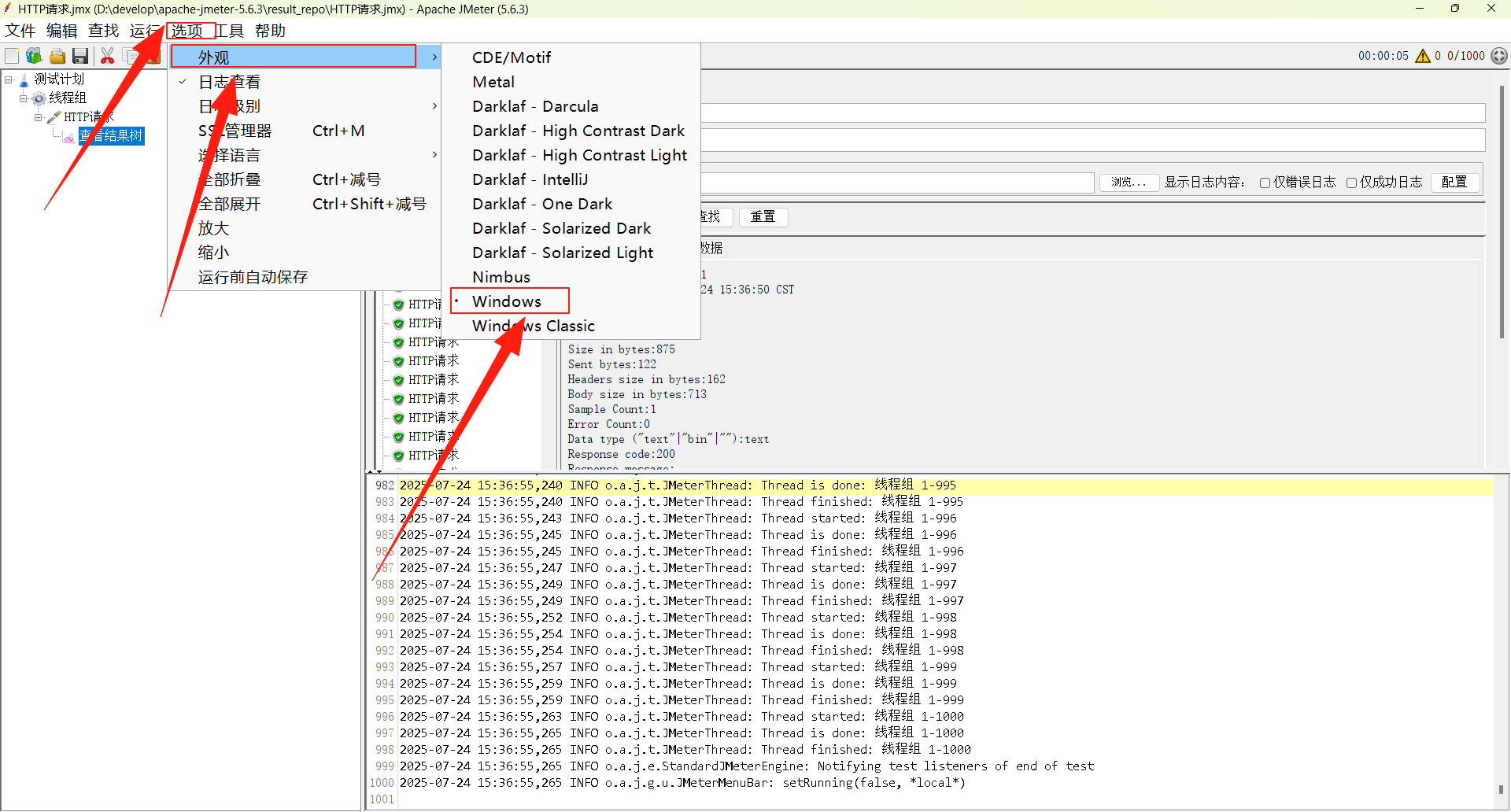The width and height of the screenshot is (1511, 812).
Task: Toggle the 仅成功日志 checkbox
Action: [1351, 183]
